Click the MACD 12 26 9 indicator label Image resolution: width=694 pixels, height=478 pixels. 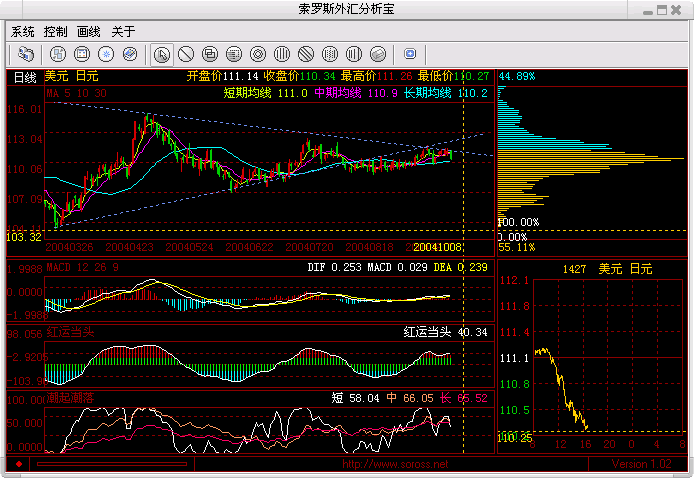82,267
